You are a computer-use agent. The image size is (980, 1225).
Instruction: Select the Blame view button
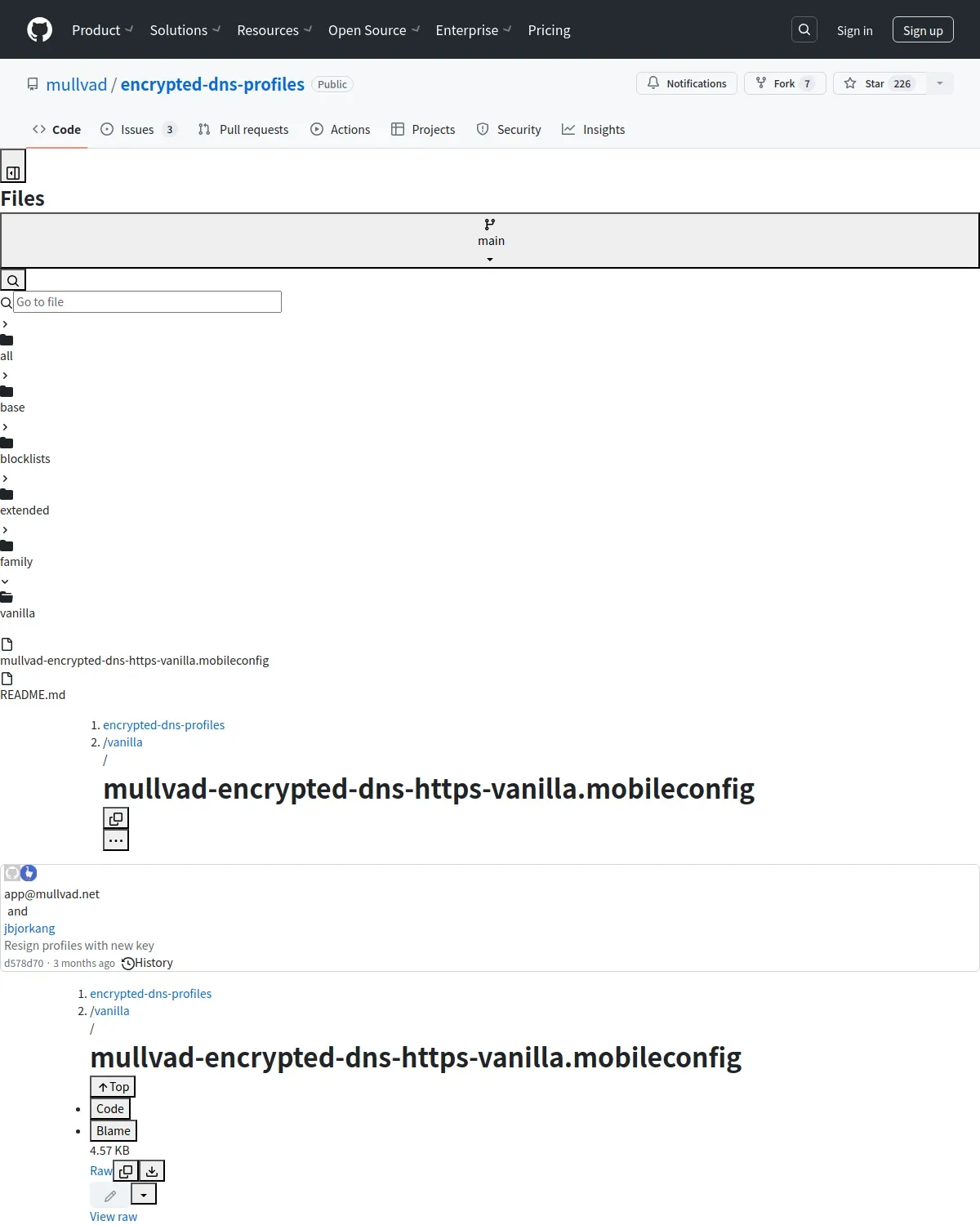114,1131
